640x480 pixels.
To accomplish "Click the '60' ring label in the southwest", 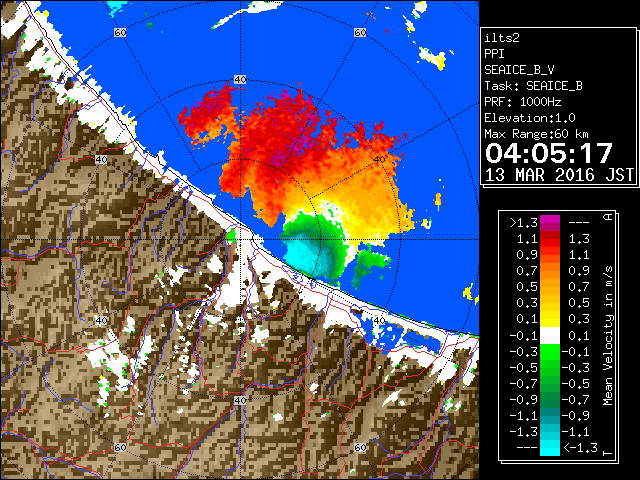I will coord(120,447).
